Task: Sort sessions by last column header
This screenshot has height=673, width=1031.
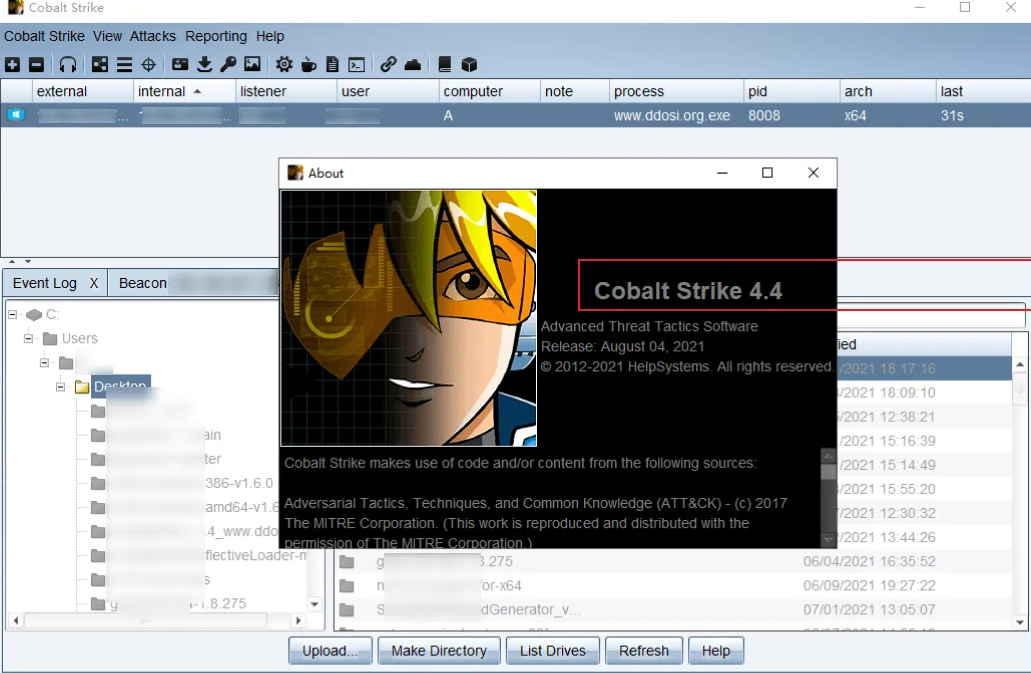Action: (x=983, y=91)
